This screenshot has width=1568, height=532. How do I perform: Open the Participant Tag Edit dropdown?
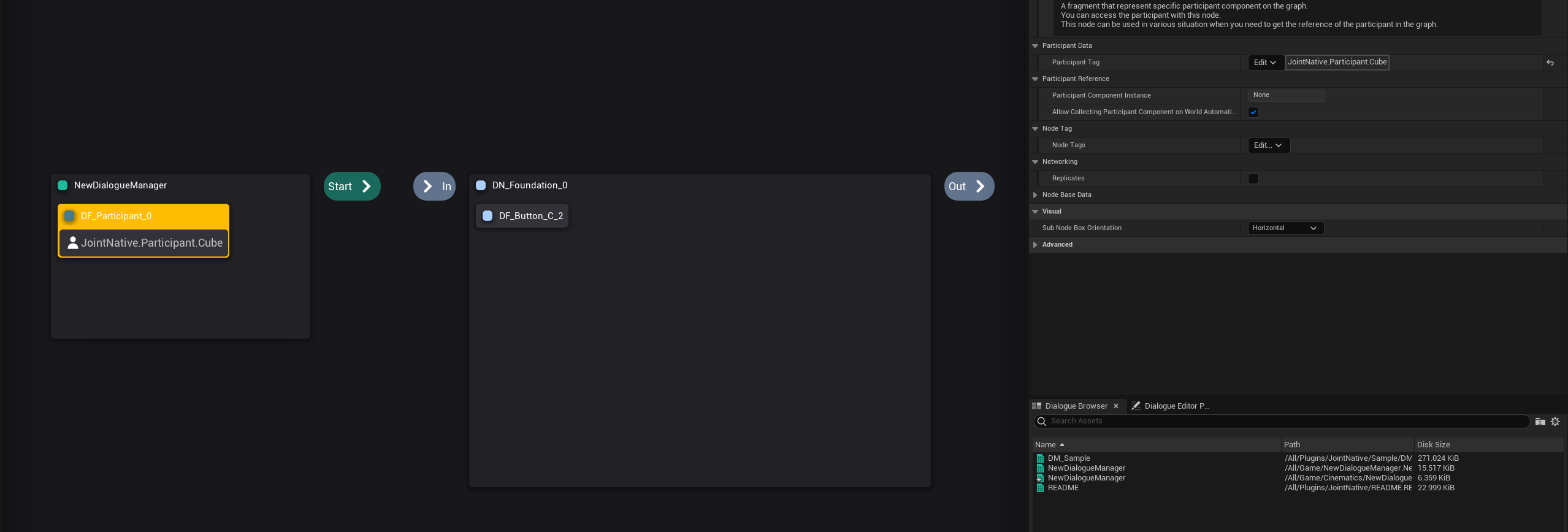tap(1265, 63)
